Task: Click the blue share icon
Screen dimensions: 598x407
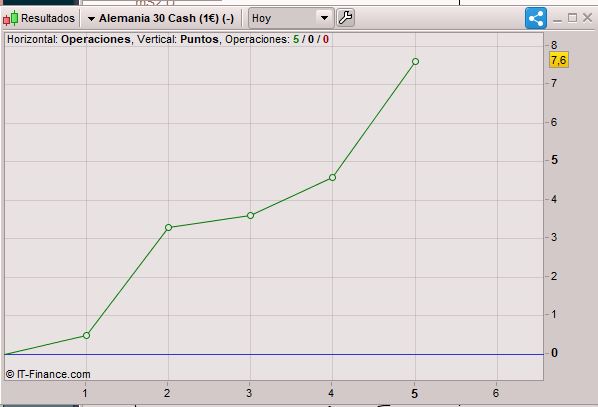Action: (x=536, y=18)
